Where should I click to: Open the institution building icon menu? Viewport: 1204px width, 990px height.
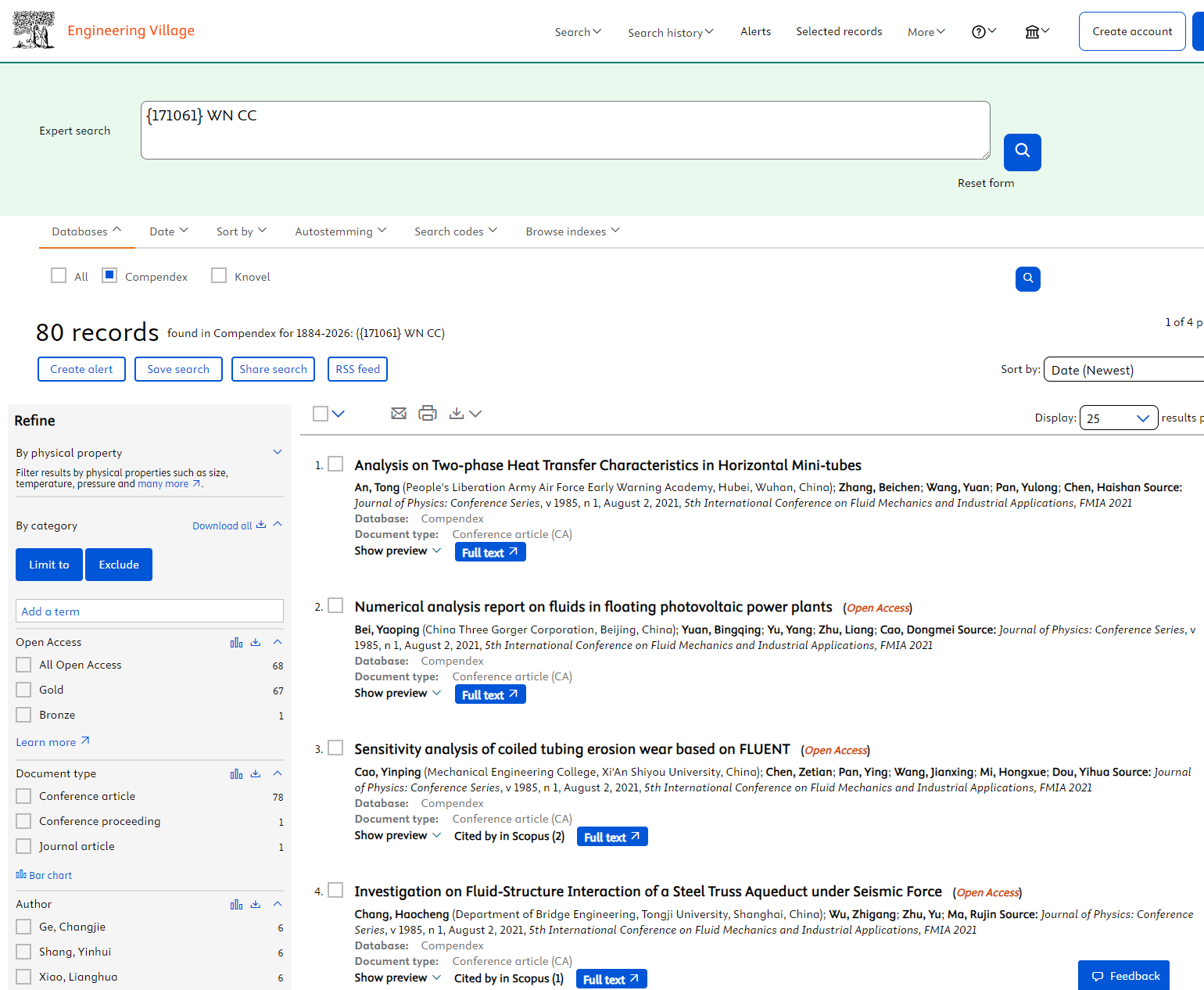coord(1037,31)
